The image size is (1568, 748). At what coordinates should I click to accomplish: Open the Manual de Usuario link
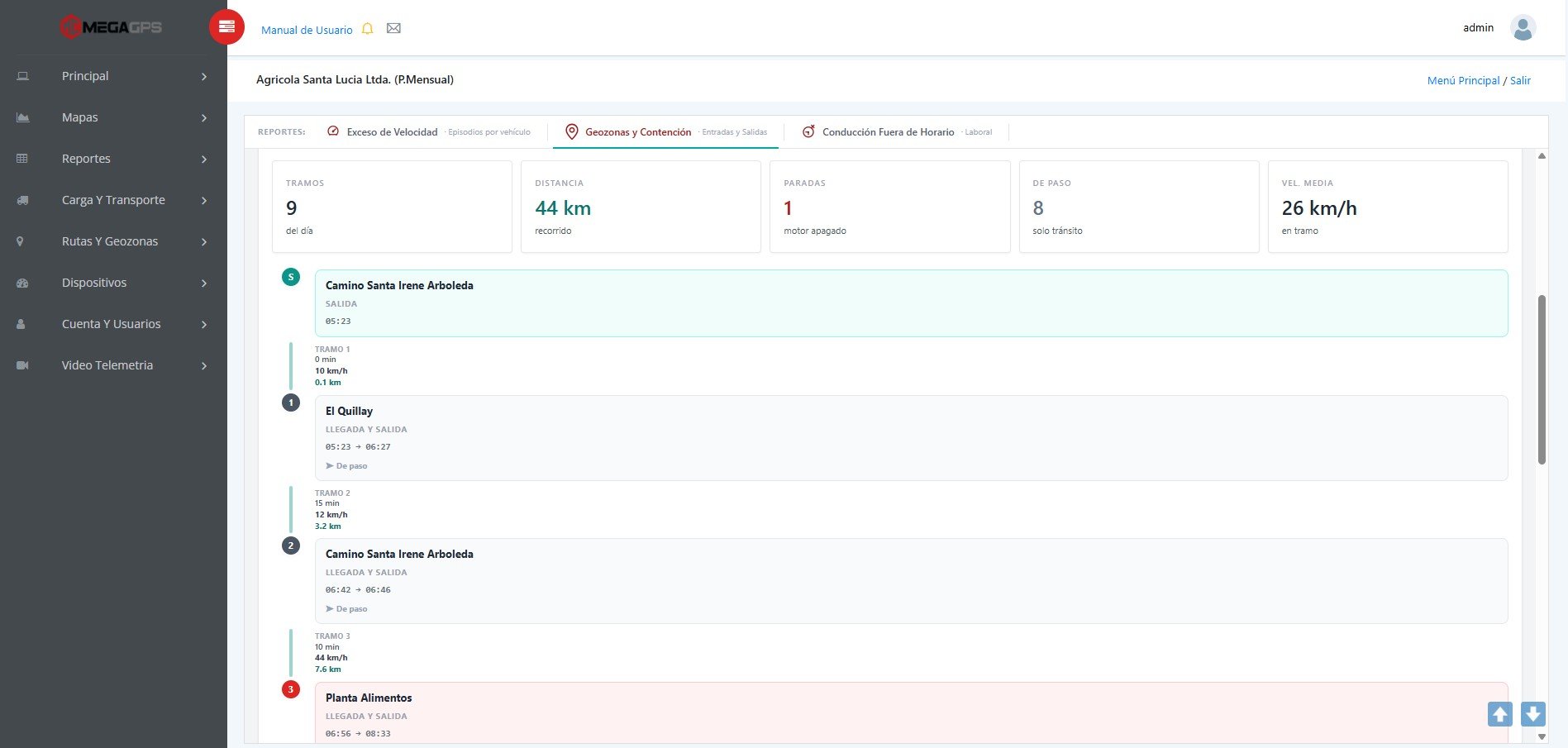(307, 30)
